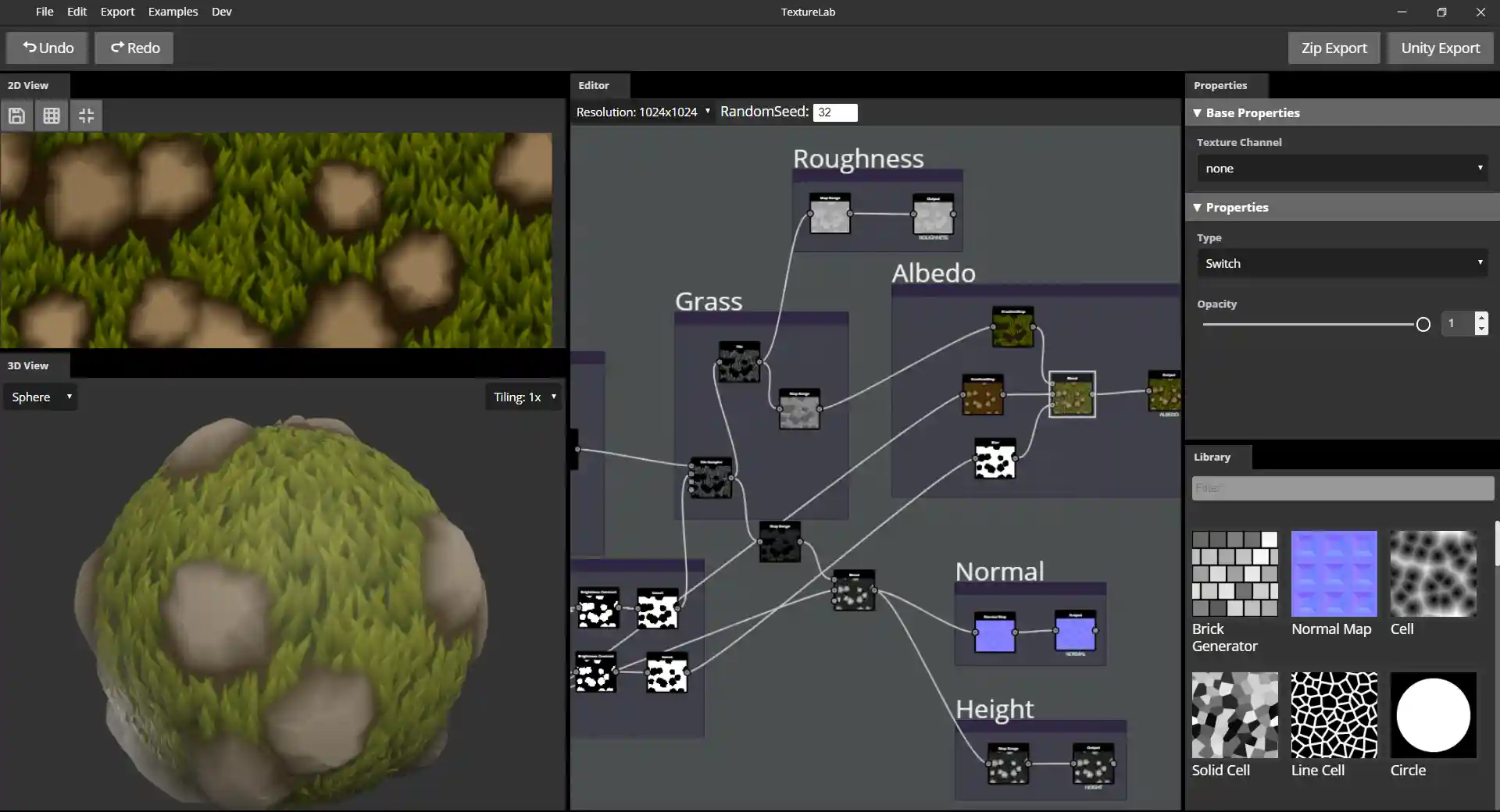Click the Height frame title
Screen dimensions: 1500x812
click(x=995, y=708)
